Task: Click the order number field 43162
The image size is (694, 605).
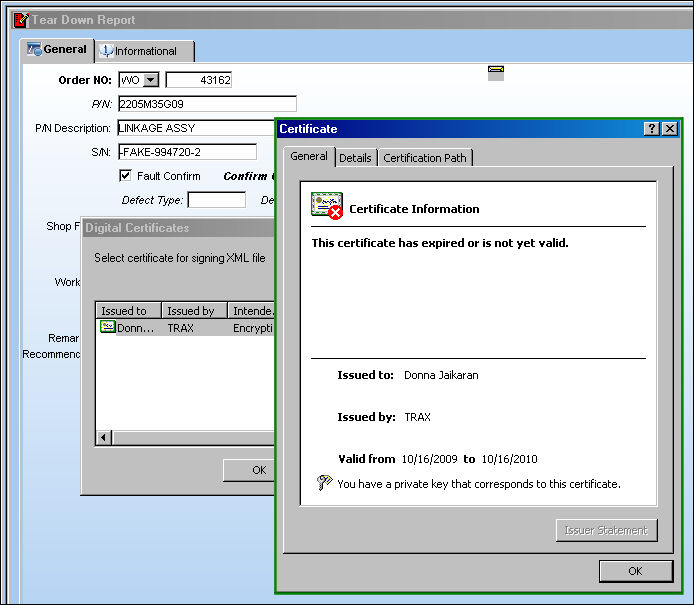Action: click(198, 80)
